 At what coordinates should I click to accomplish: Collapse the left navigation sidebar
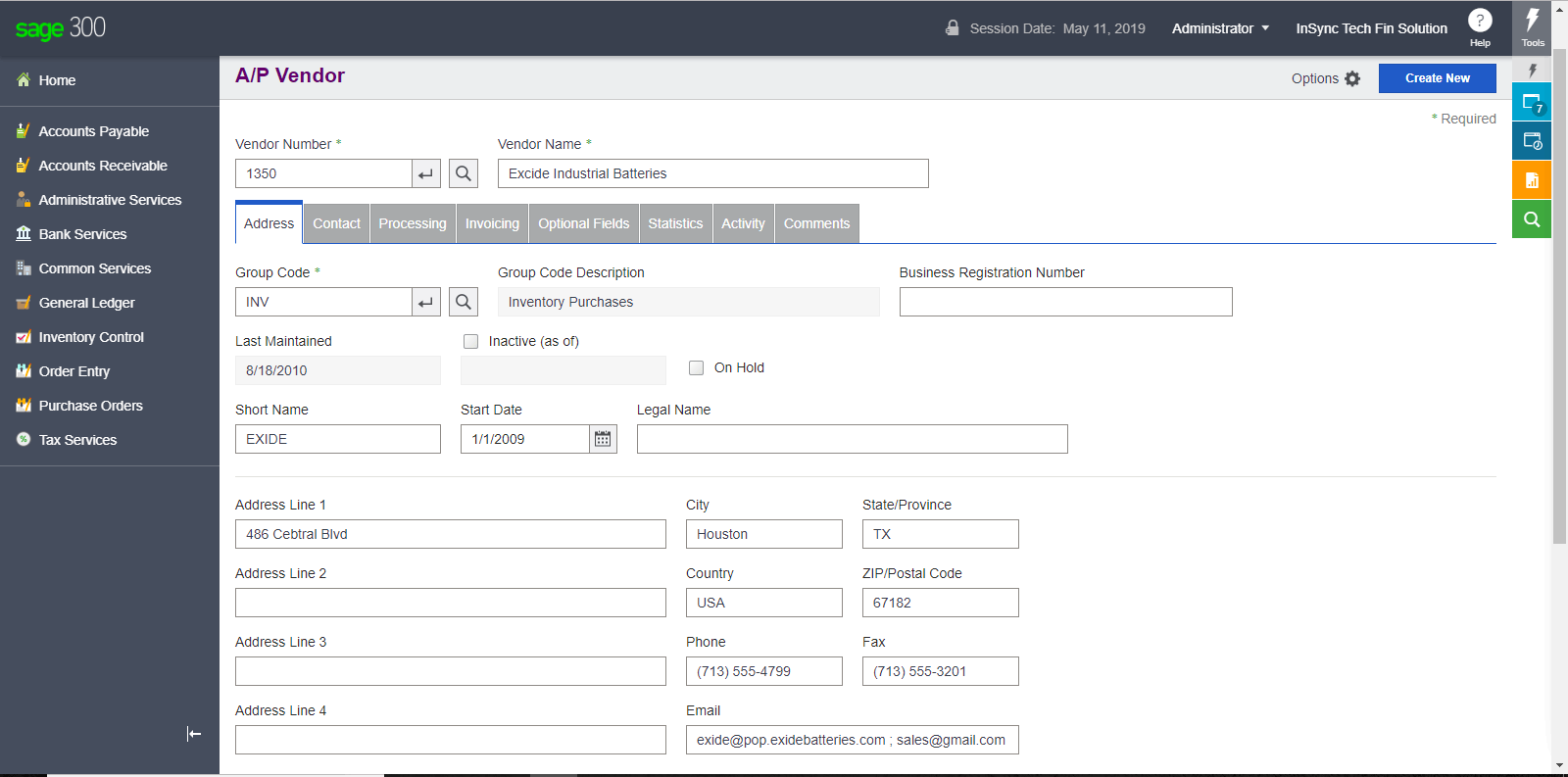coord(194,734)
